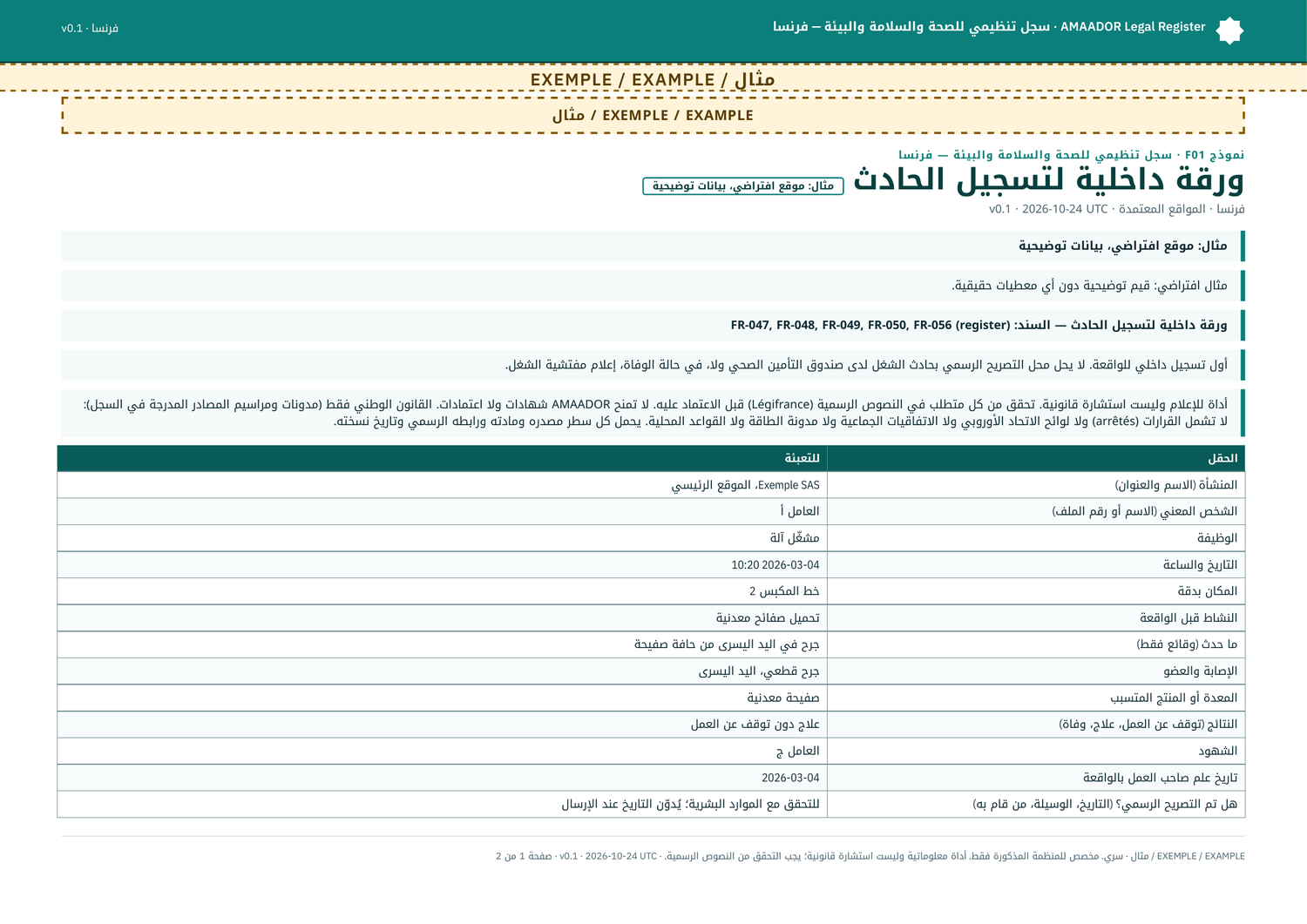Click the value "العامل أ"
This screenshot has height=924, width=1307.
point(800,511)
